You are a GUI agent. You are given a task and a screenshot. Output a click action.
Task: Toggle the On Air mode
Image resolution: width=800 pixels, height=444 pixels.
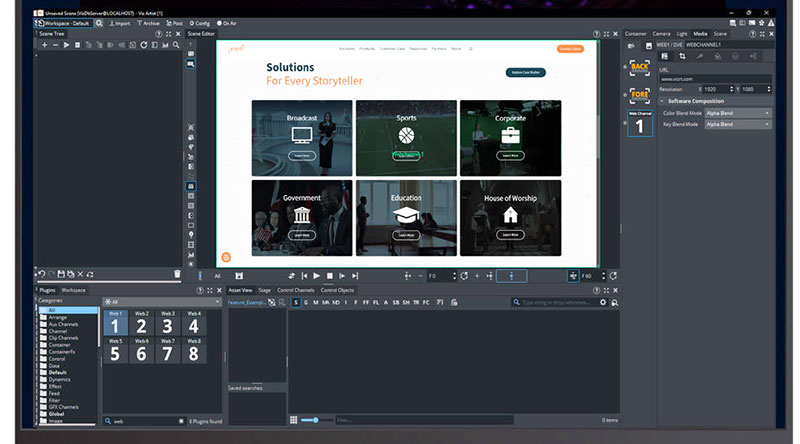[x=228, y=22]
